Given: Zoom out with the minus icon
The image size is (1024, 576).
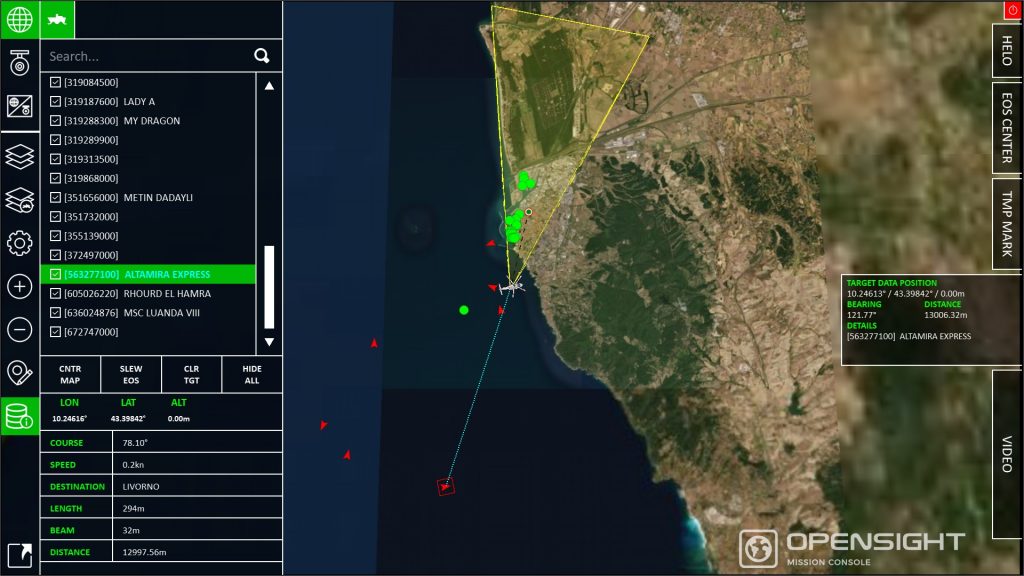Looking at the screenshot, I should (x=20, y=329).
